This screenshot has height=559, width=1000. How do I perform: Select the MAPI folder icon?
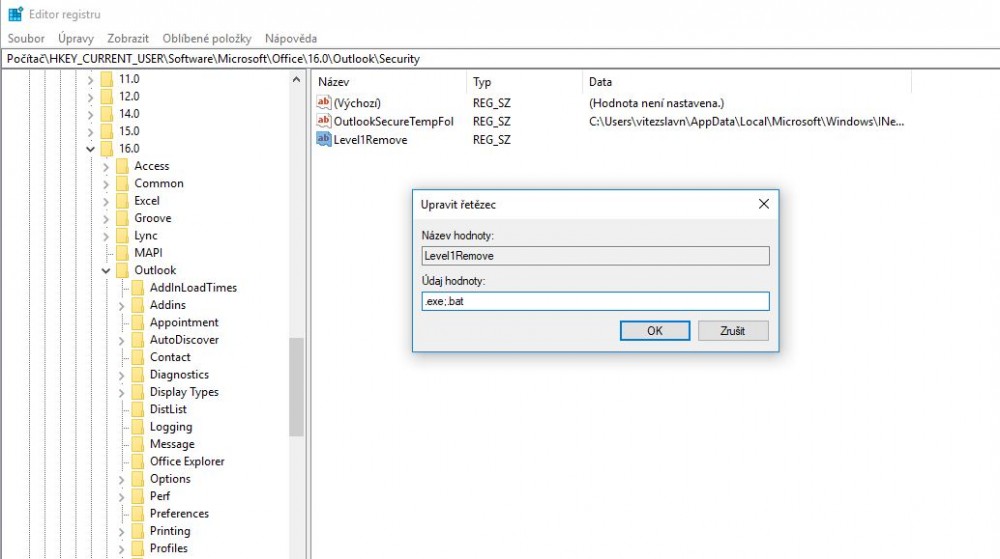[x=122, y=253]
